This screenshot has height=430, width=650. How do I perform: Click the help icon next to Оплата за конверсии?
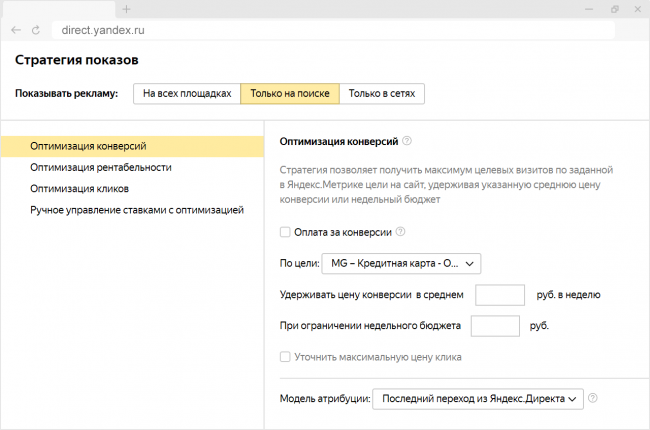[401, 232]
